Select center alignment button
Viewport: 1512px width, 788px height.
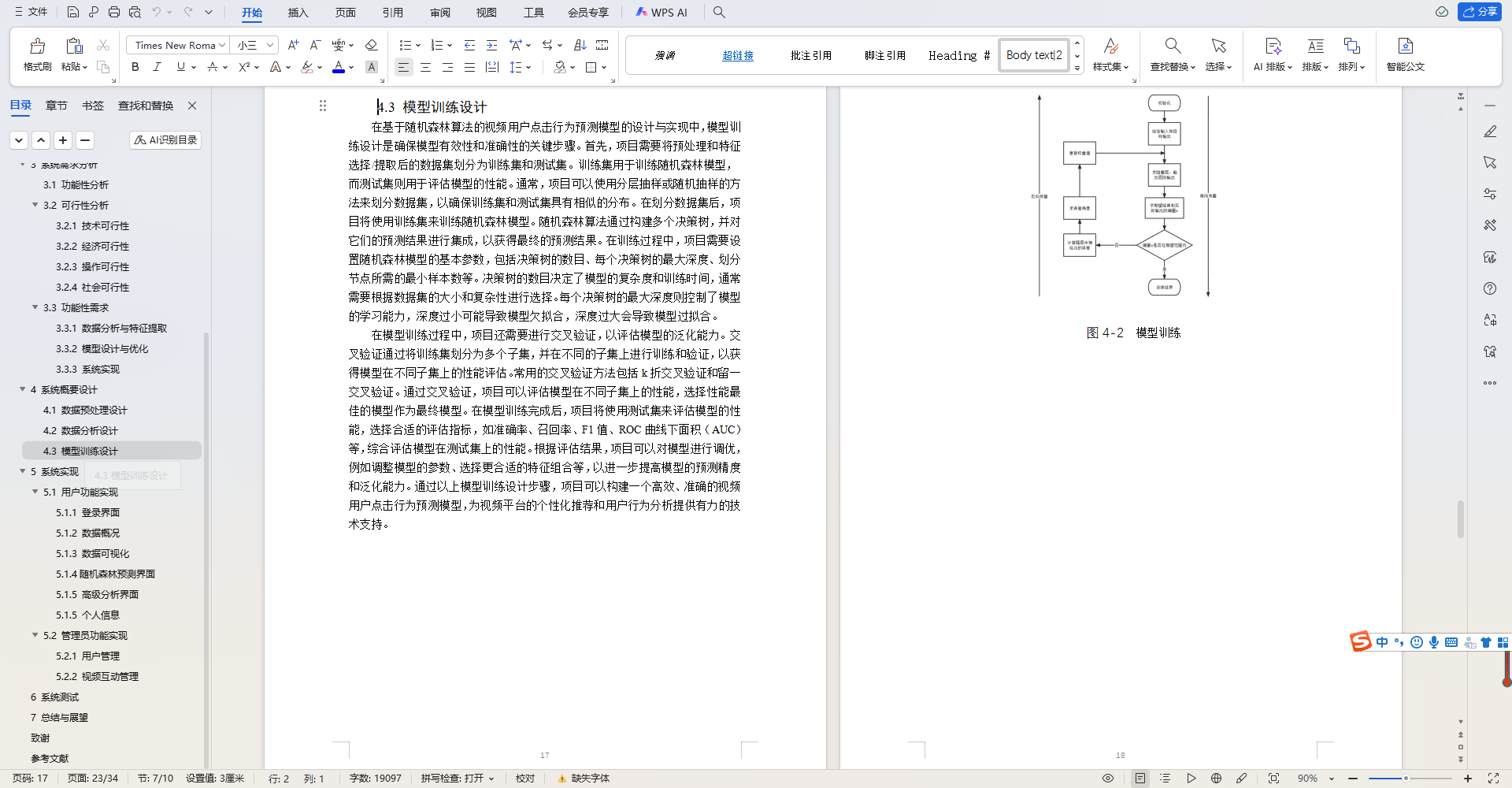point(425,67)
